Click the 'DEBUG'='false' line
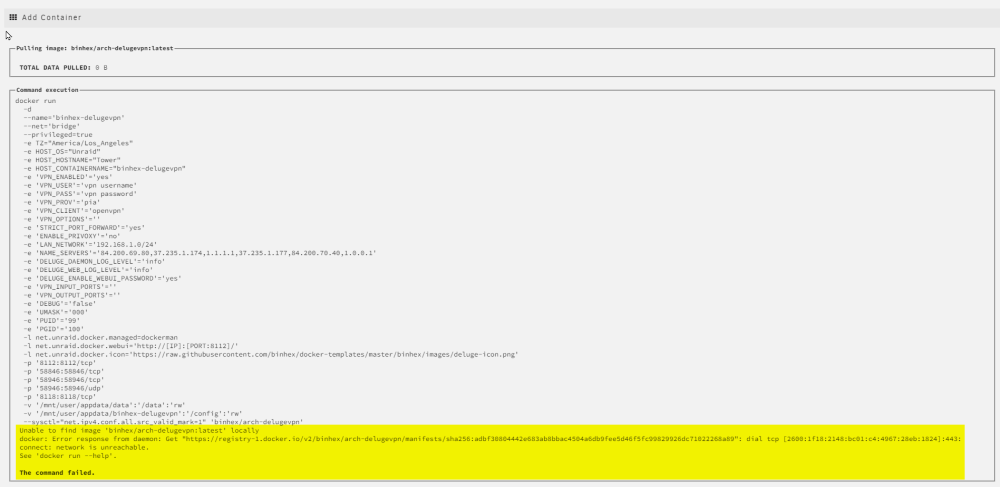The height and width of the screenshot is (487, 1000). (60, 303)
